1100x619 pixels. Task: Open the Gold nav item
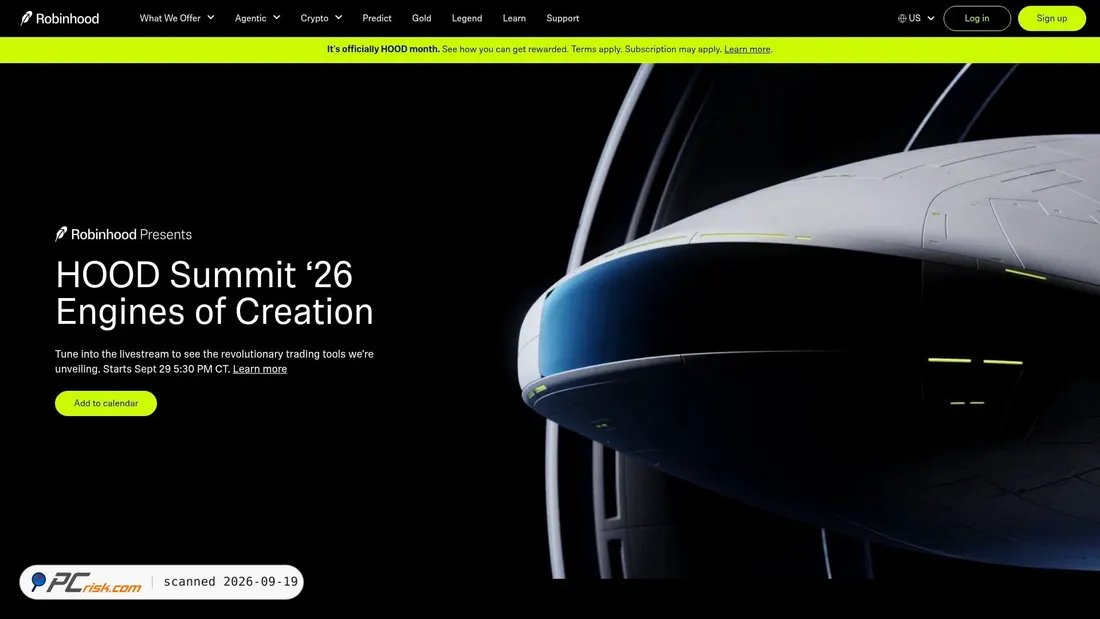click(422, 18)
